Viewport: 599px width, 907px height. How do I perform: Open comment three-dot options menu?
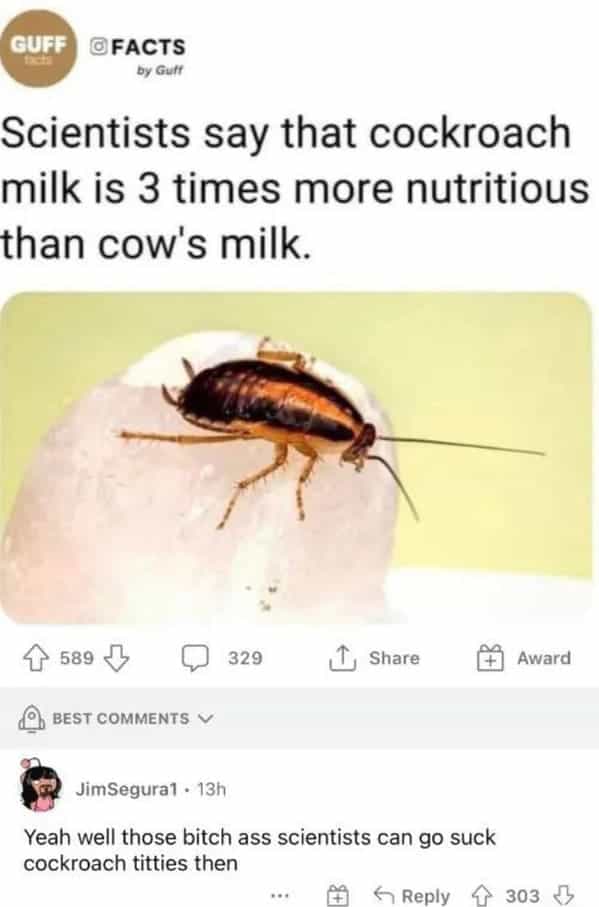(280, 897)
